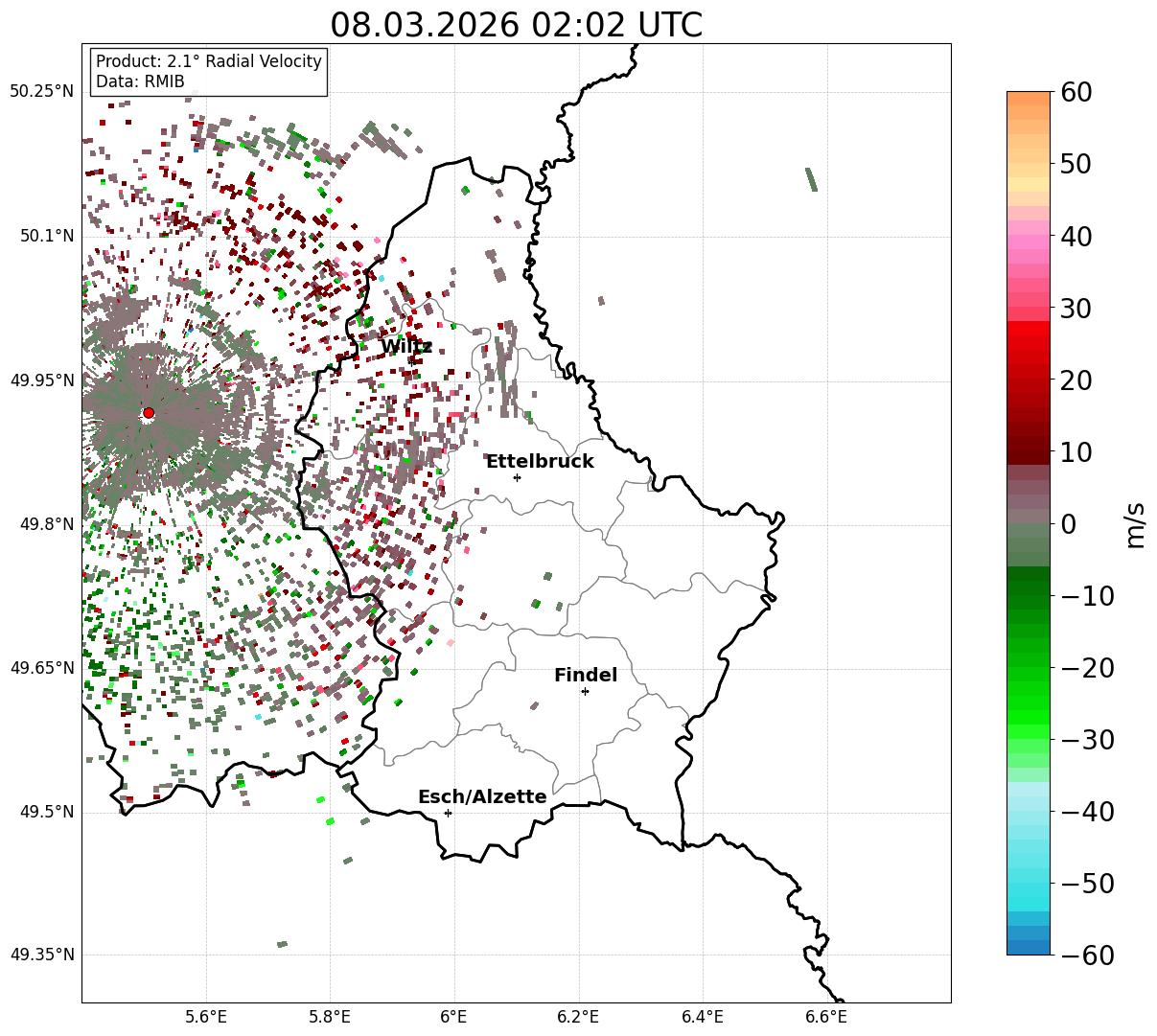Click the 49.35°N latitude label

coord(41,955)
